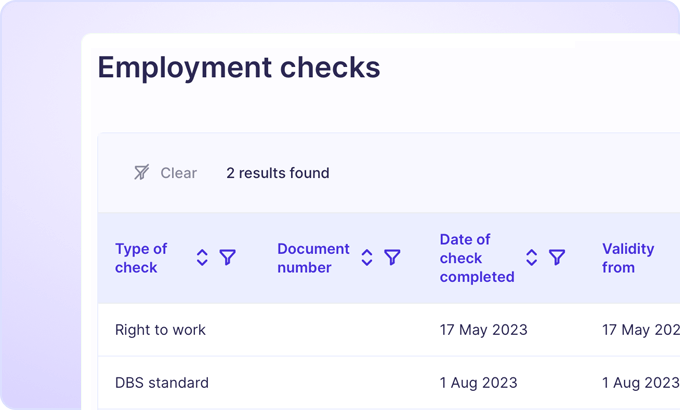Click the 17 May 2023 completed date cell
Viewport: 680px width, 410px height.
pos(483,330)
